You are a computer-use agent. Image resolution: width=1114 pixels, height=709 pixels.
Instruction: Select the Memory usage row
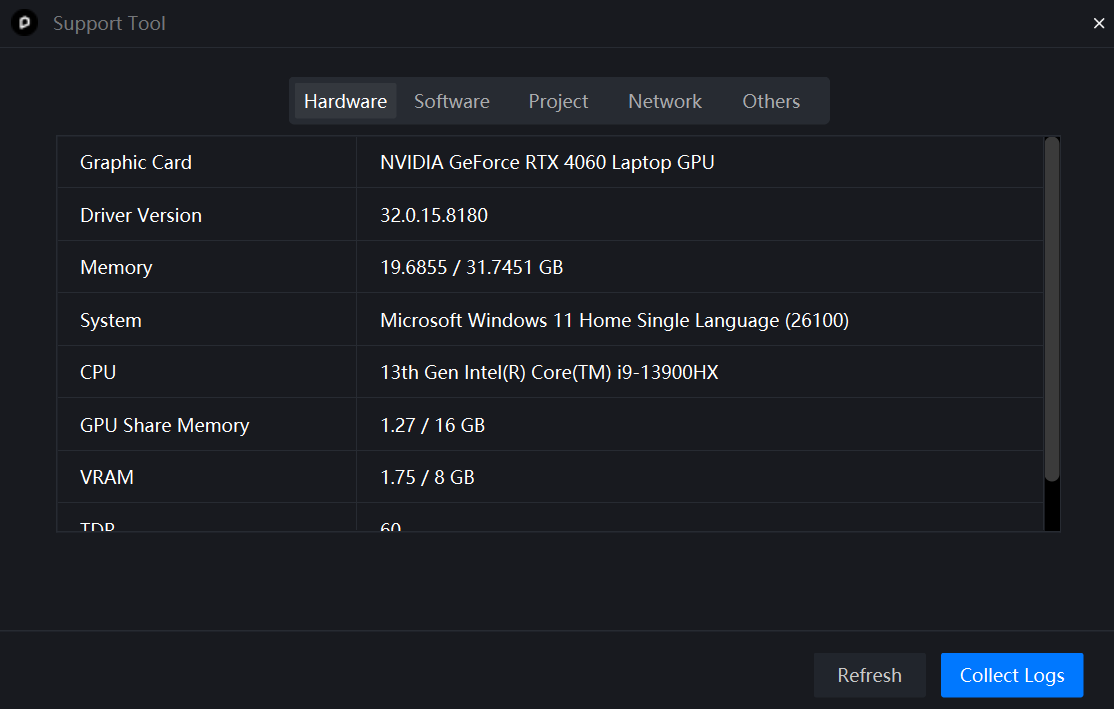tap(470, 267)
